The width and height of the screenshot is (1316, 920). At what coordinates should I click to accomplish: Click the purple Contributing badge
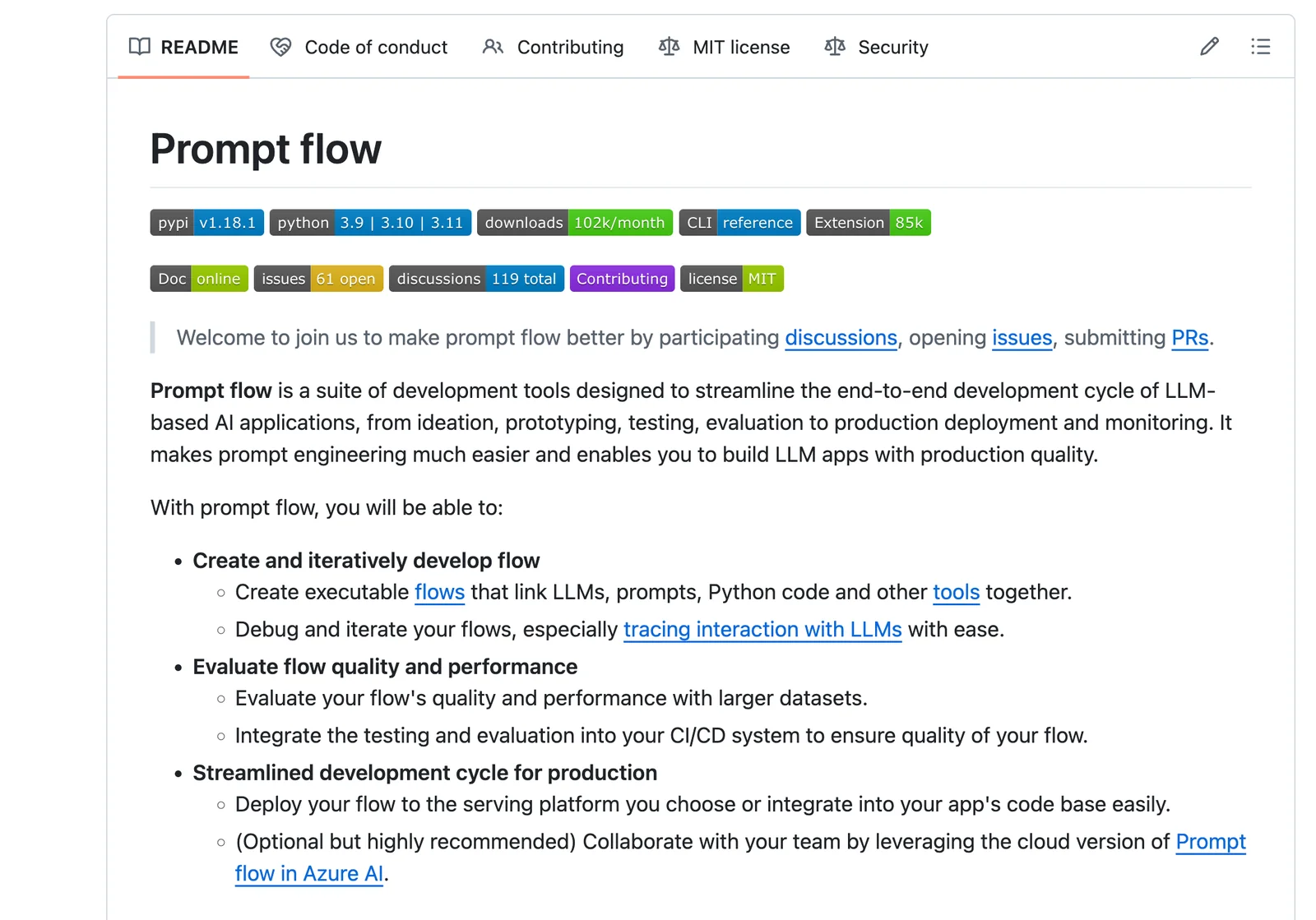coord(622,279)
